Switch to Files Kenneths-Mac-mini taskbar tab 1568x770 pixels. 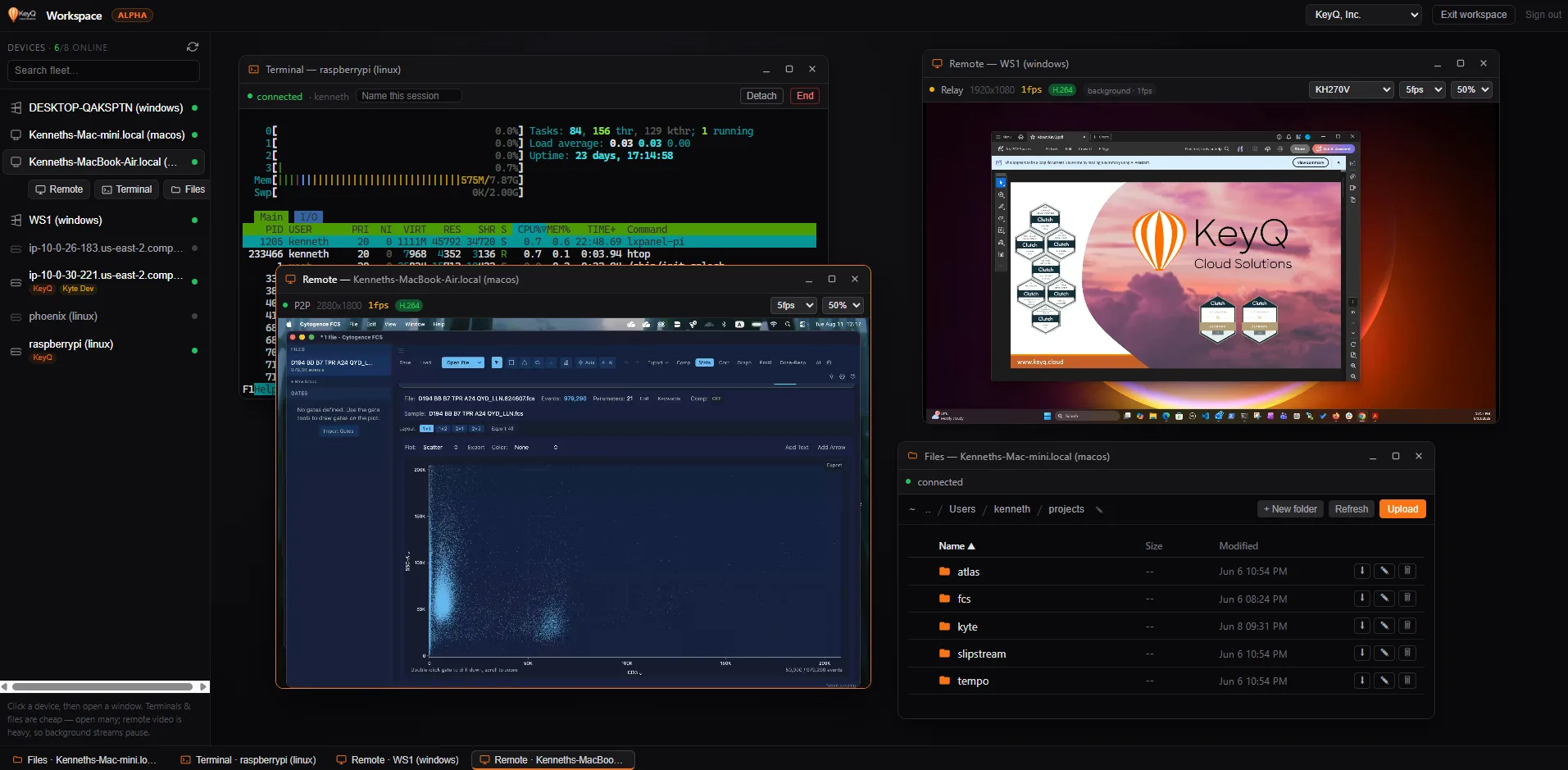pyautogui.click(x=84, y=760)
